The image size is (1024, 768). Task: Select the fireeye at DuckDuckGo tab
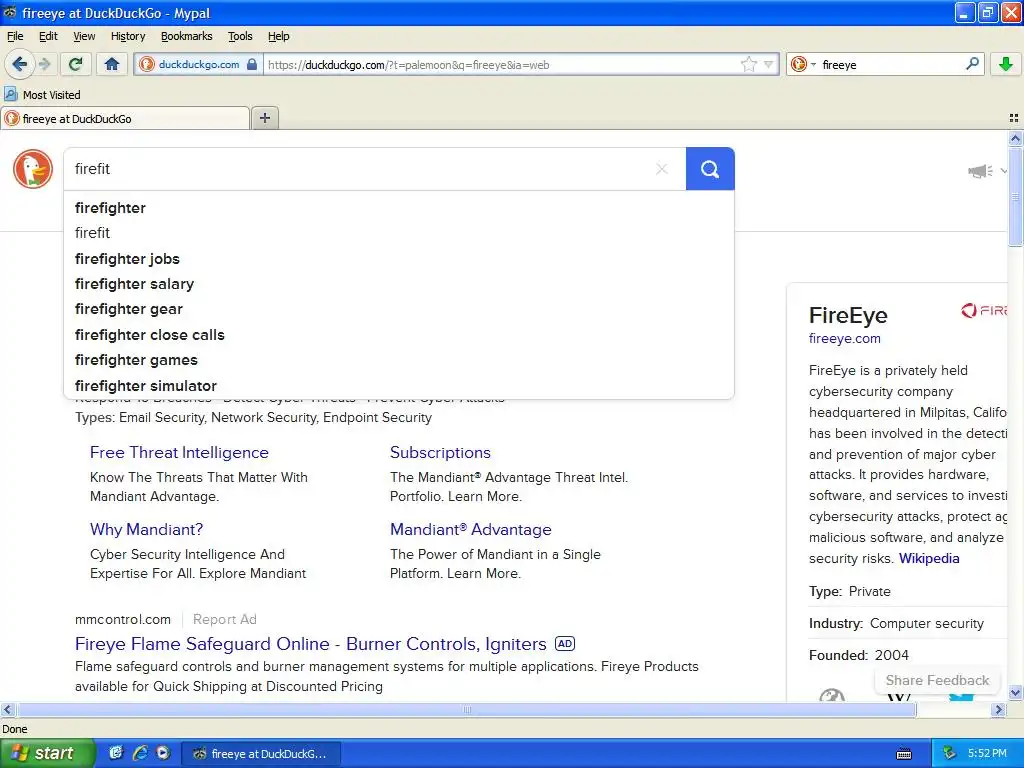coord(125,118)
